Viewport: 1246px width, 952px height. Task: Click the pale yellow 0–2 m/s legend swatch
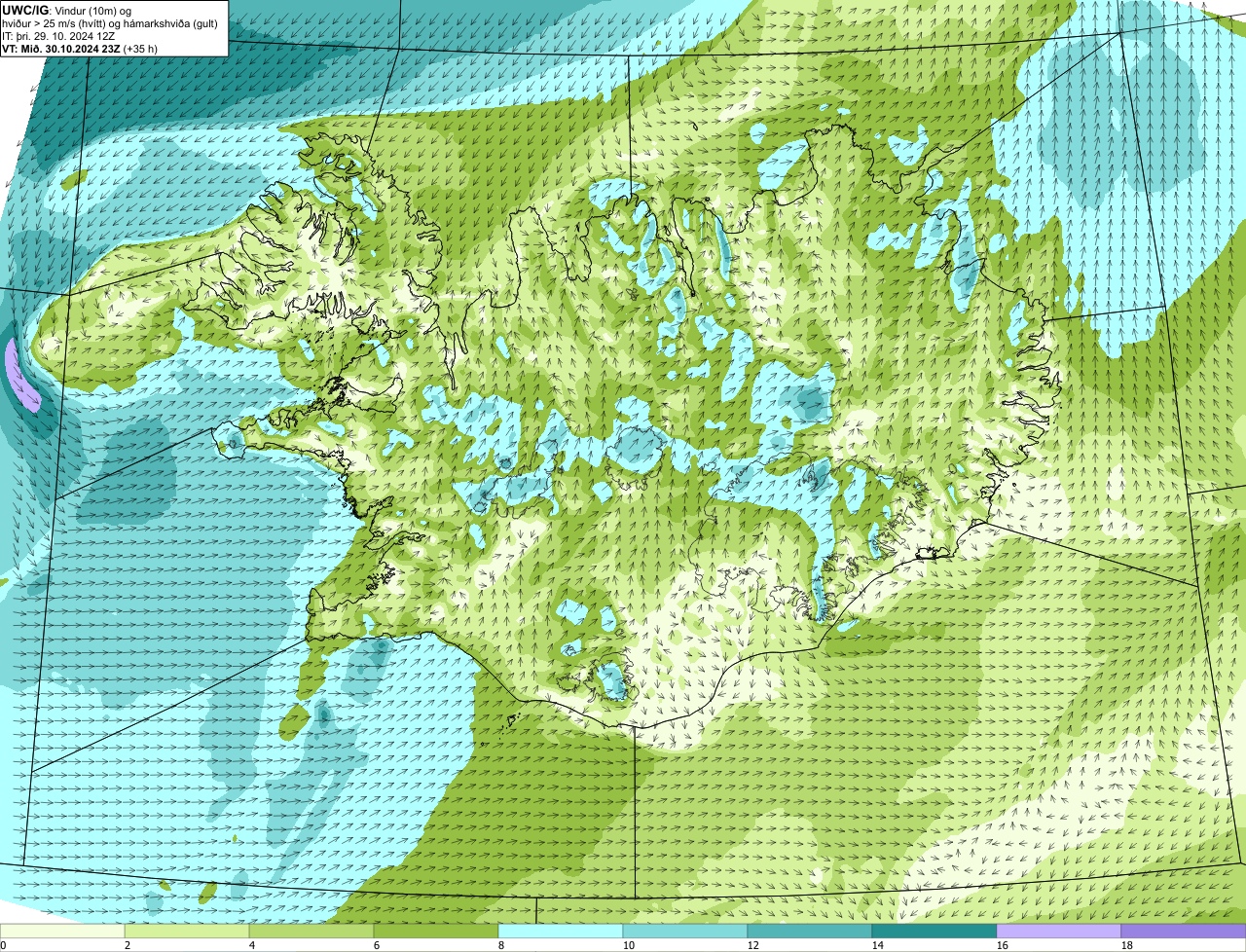62,931
